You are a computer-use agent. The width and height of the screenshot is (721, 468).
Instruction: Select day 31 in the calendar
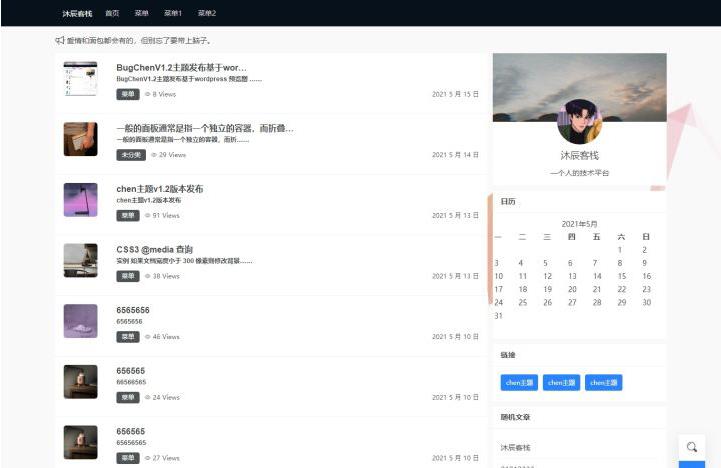[498, 316]
